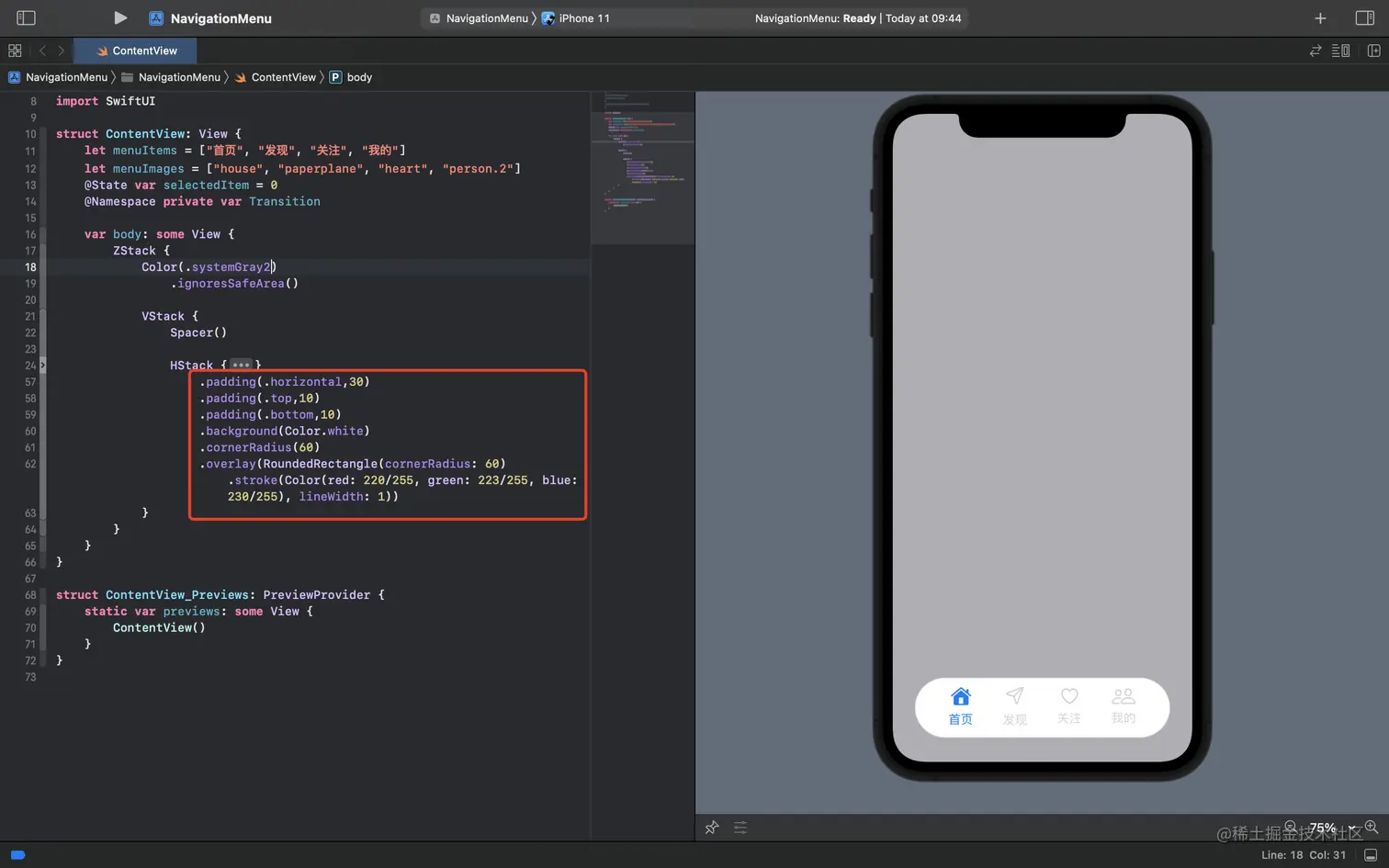Viewport: 1389px width, 868px height.
Task: Pin the canvas preview
Action: point(712,828)
